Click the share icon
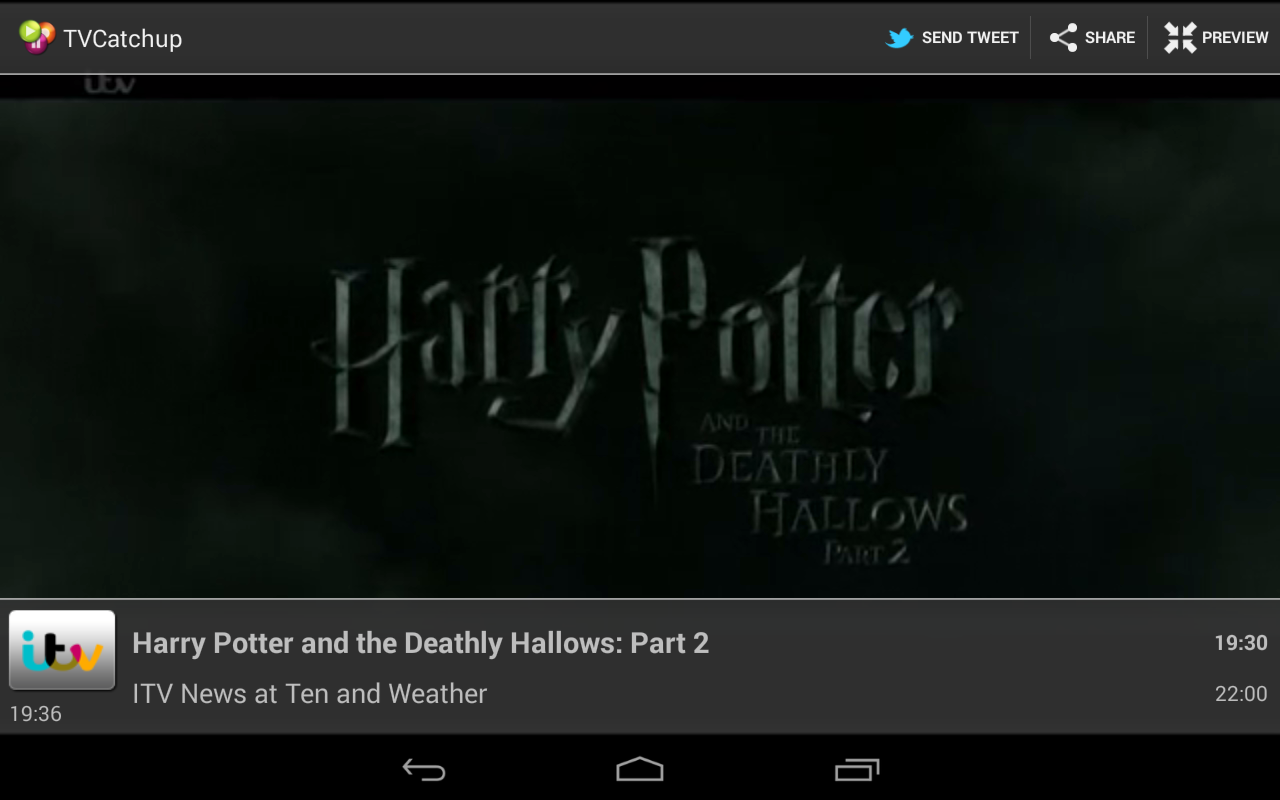Image resolution: width=1280 pixels, height=800 pixels. pyautogui.click(x=1063, y=38)
